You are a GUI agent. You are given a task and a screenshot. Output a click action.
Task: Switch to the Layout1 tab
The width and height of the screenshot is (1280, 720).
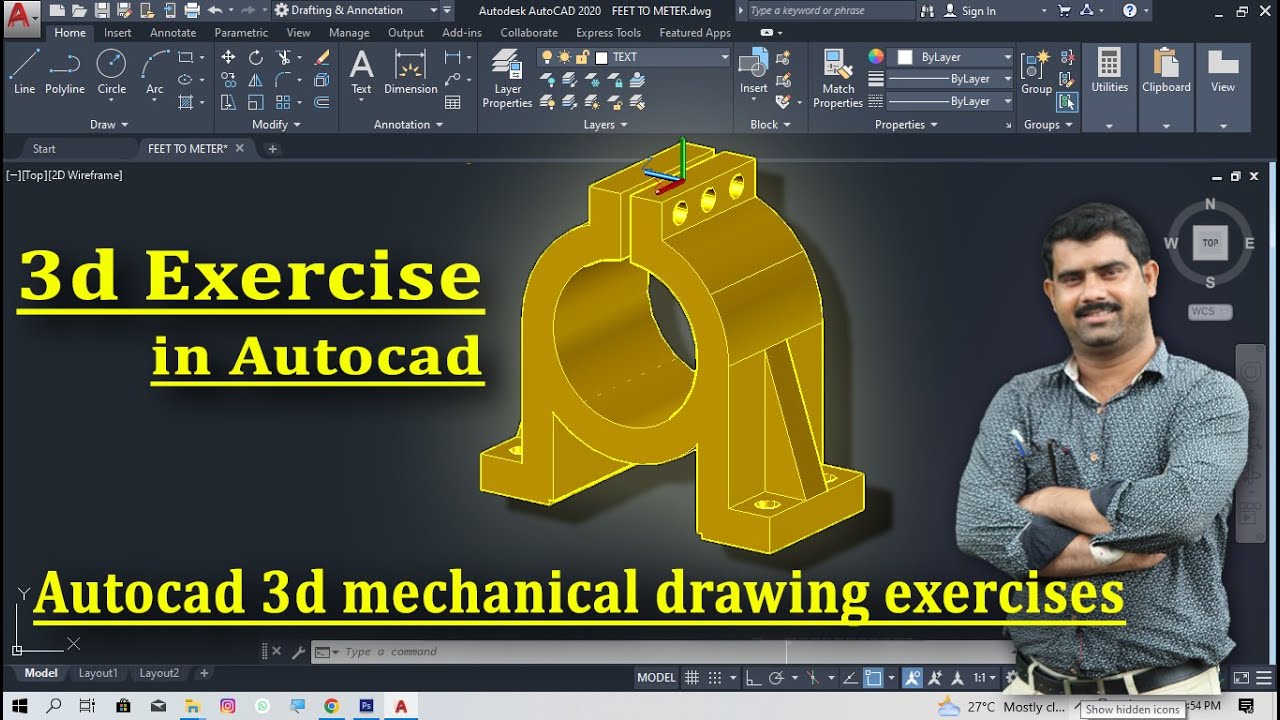98,673
